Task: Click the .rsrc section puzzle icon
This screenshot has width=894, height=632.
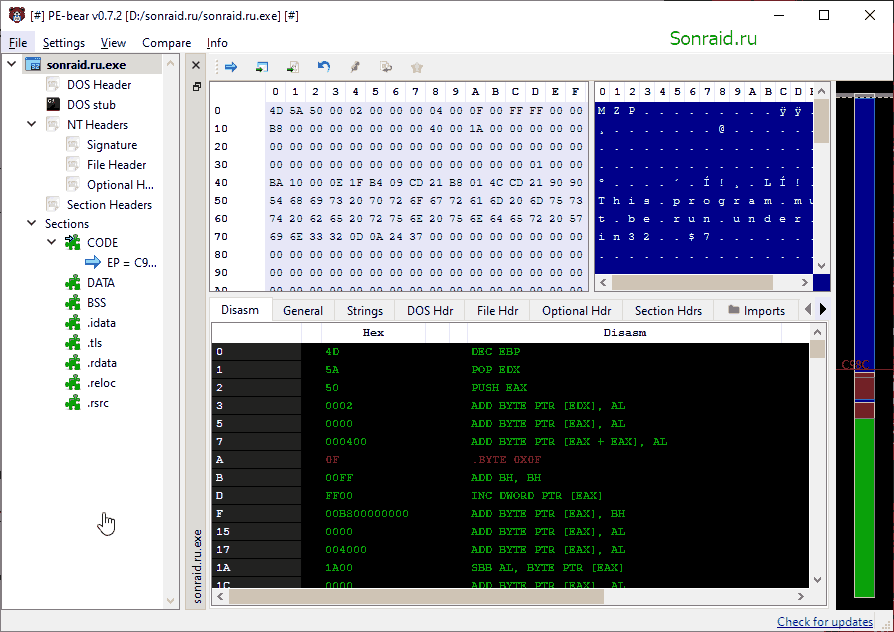Action: point(72,403)
